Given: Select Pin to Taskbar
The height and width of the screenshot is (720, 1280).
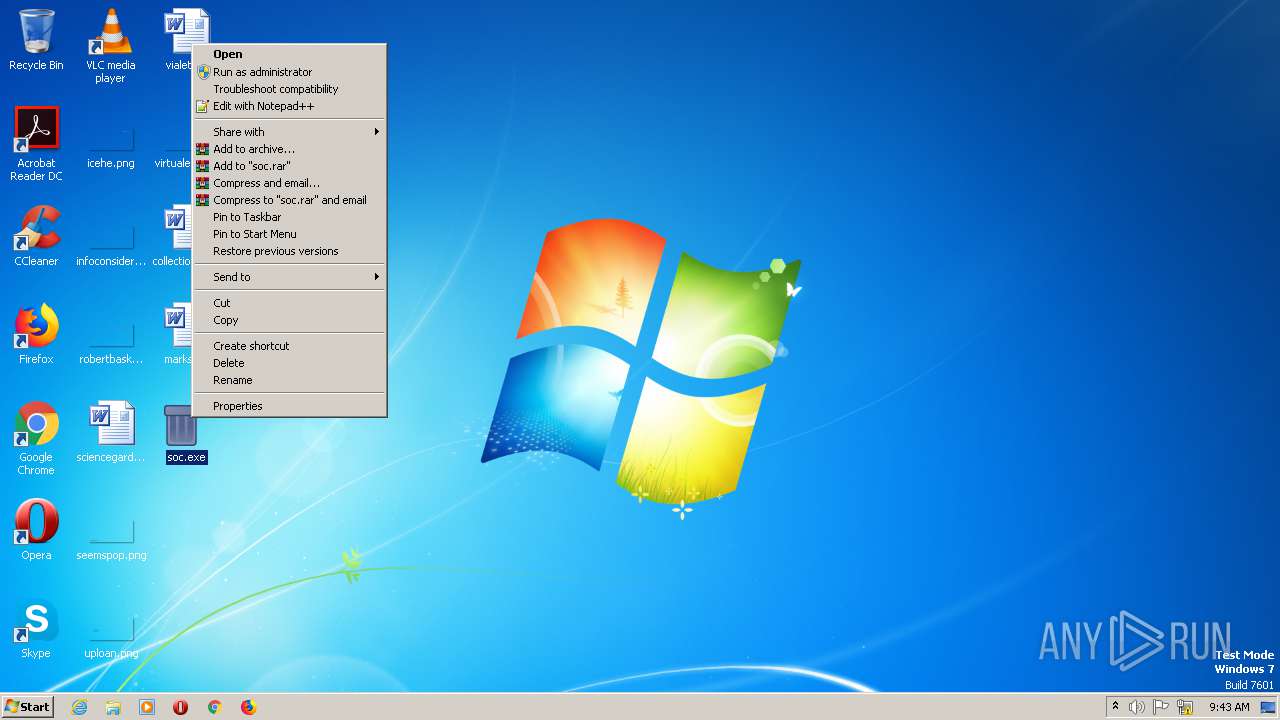Looking at the screenshot, I should tap(289, 217).
